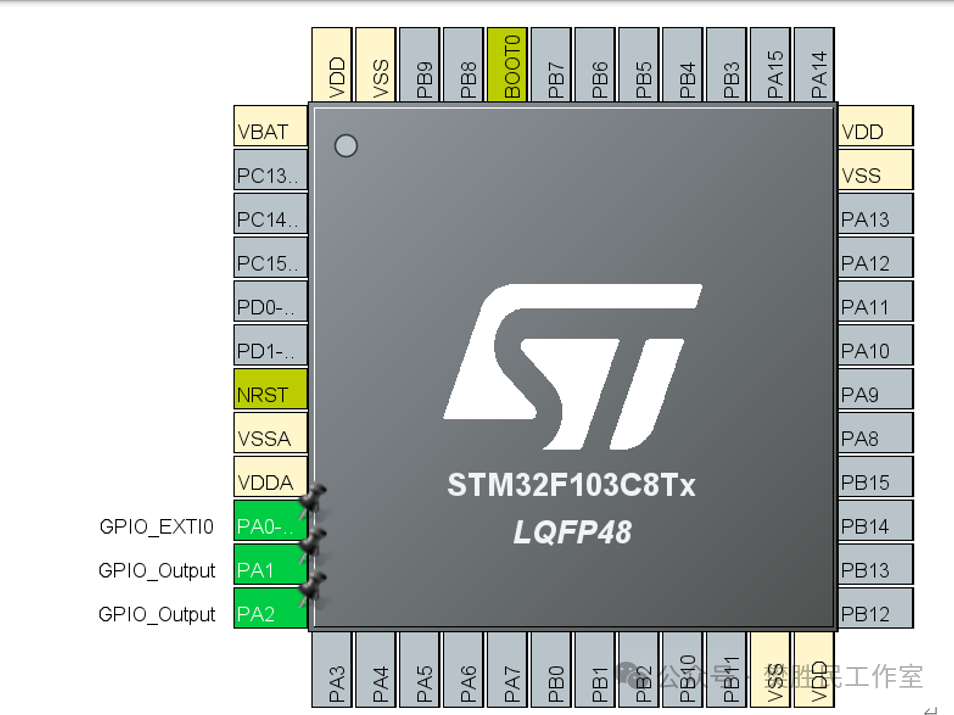
Task: Select the PC14 pin
Action: [270, 214]
